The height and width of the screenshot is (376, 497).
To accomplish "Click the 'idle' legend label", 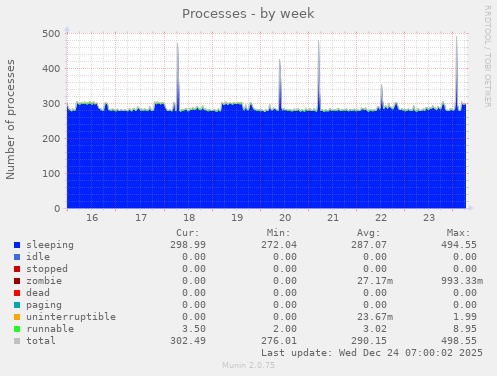I will point(38,257).
